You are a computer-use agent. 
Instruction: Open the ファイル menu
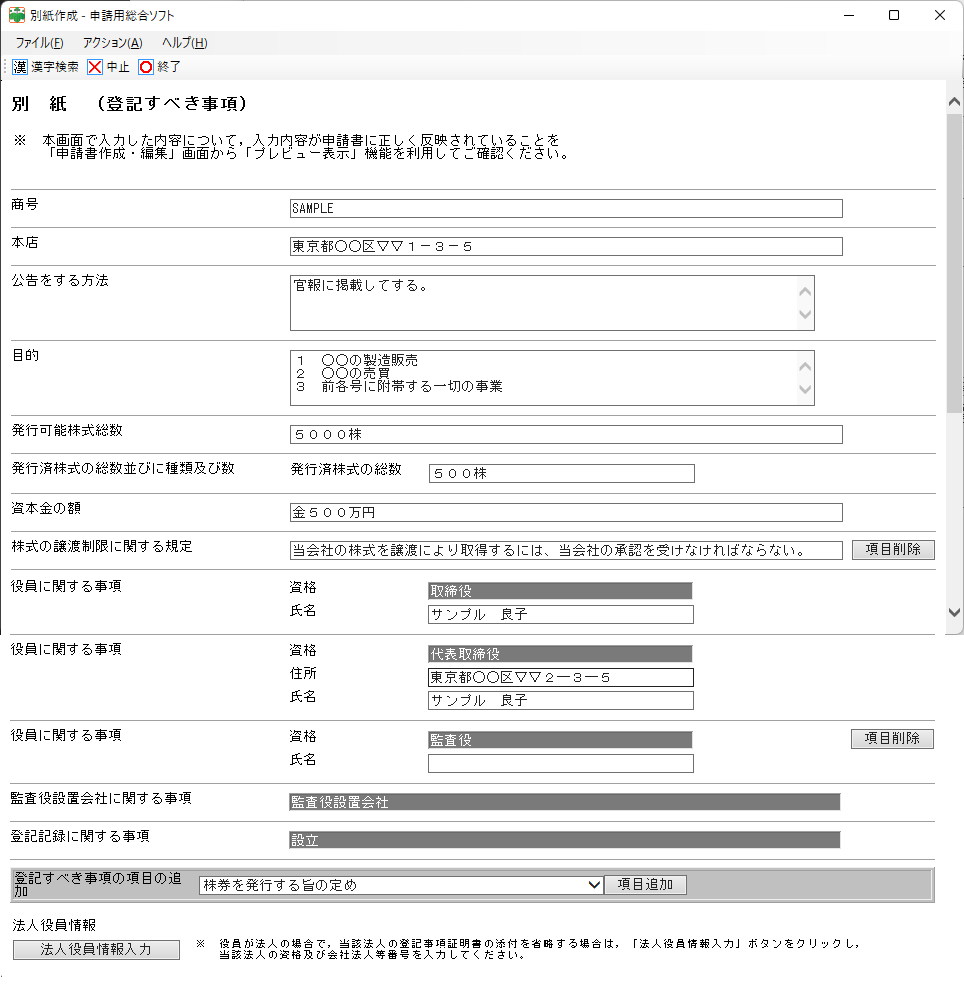(39, 43)
